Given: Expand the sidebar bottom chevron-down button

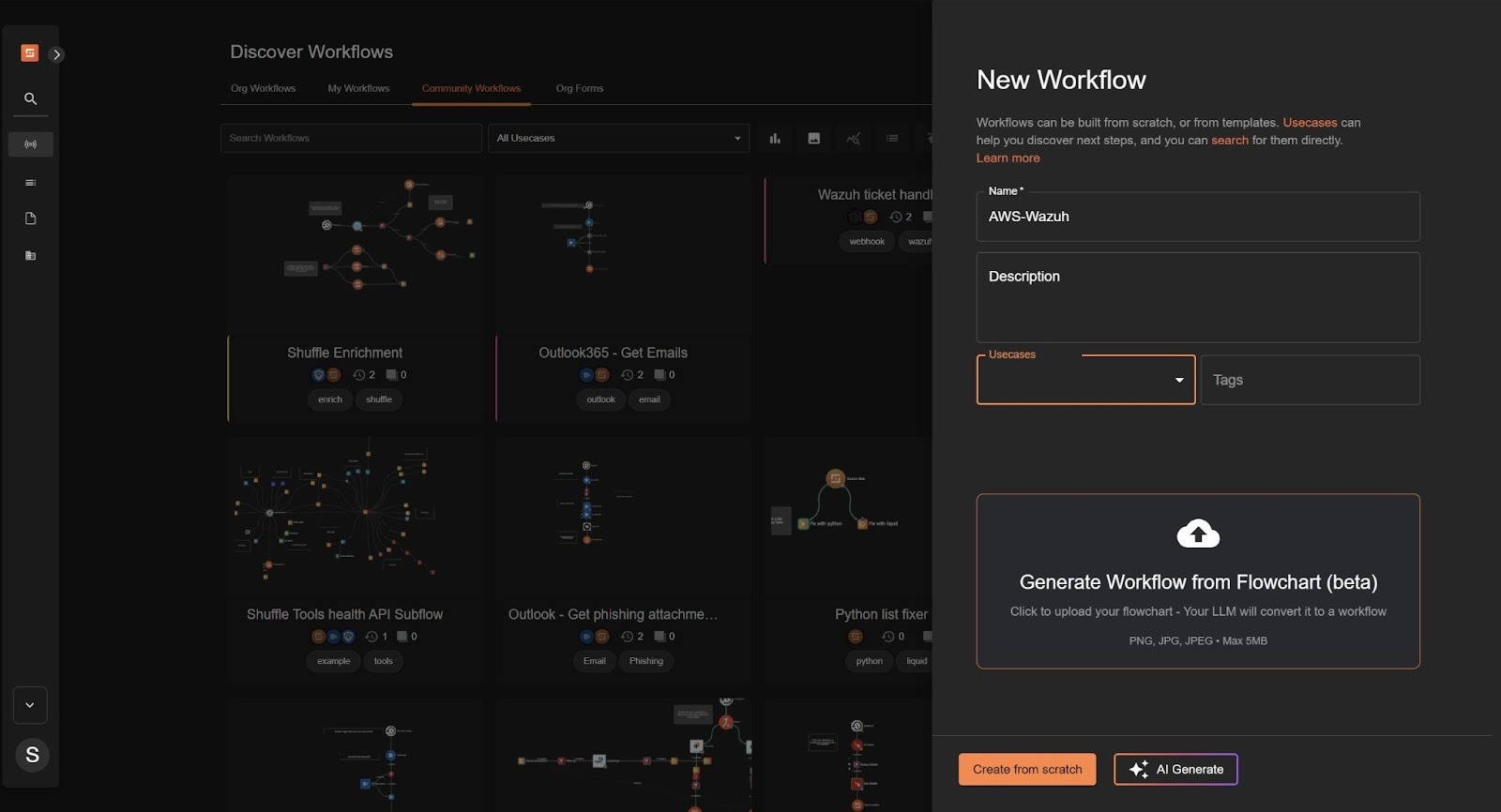Looking at the screenshot, I should tap(30, 705).
